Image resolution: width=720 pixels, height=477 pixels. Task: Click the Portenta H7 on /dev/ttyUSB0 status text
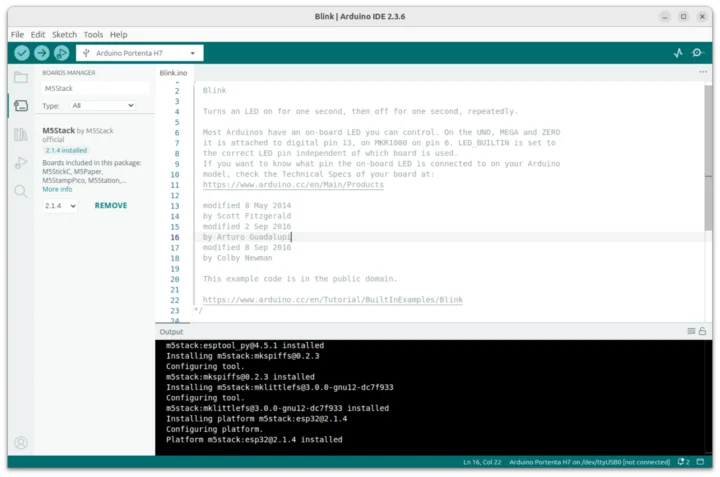(589, 462)
